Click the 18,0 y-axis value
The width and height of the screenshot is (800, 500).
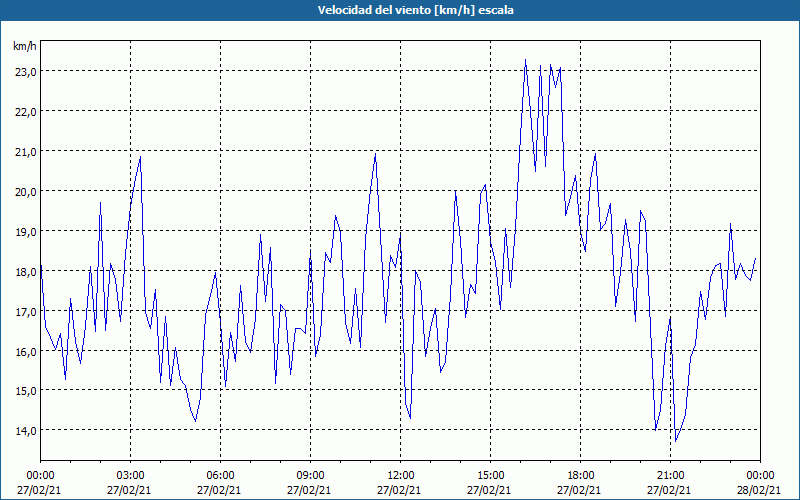point(25,271)
